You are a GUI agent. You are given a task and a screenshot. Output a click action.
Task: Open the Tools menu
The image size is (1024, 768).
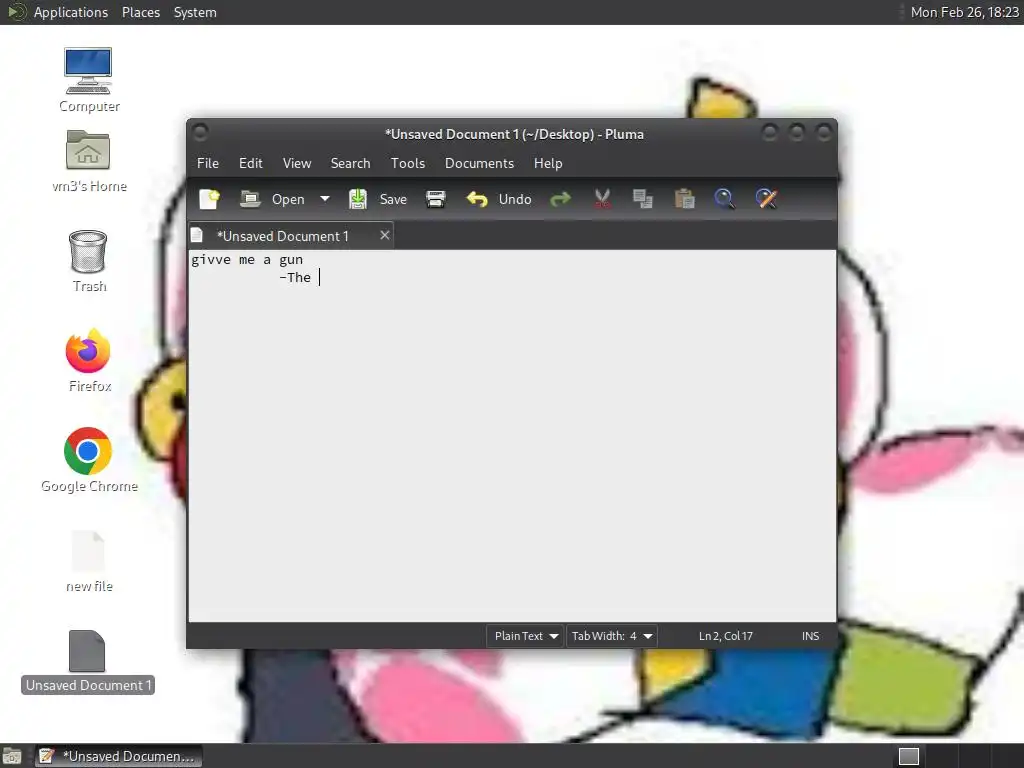tap(408, 163)
